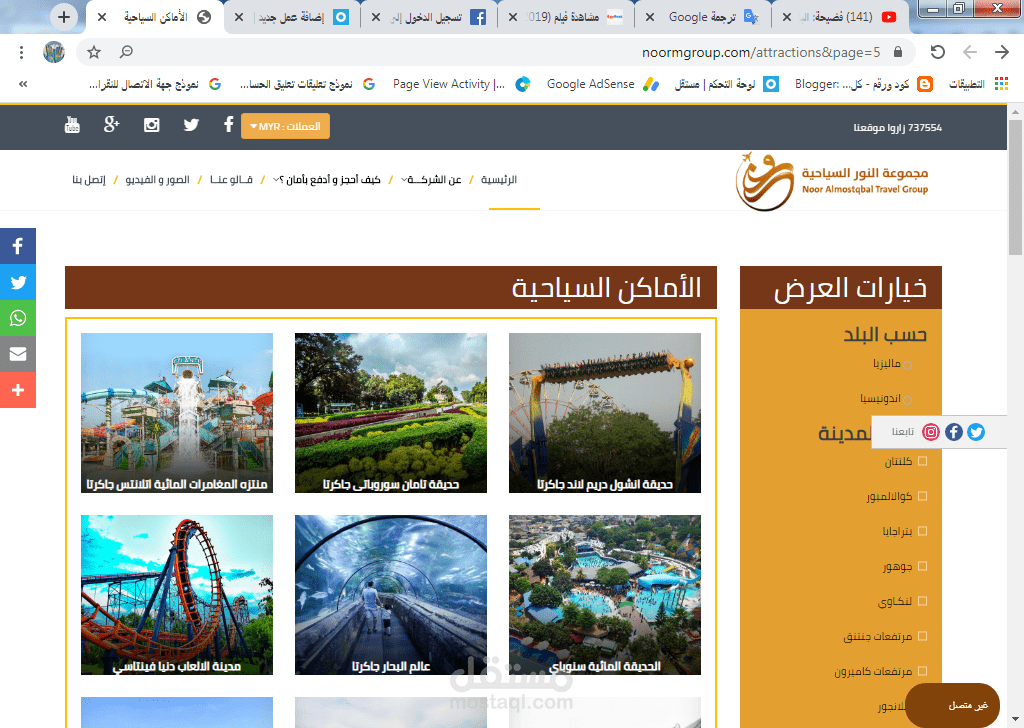Check the كوالالمبور city checkbox

(x=921, y=495)
